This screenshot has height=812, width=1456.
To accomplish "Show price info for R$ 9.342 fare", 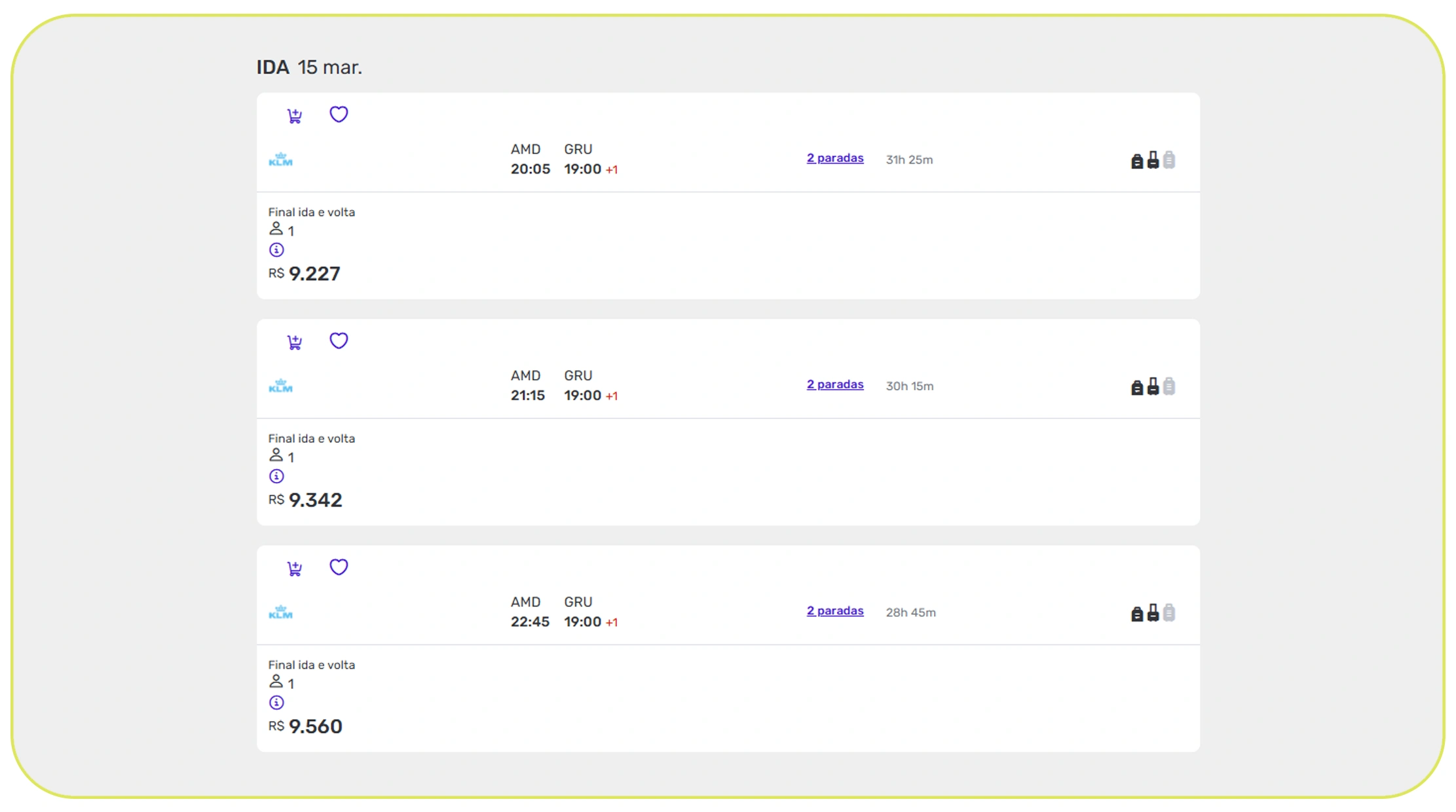I will pos(276,476).
